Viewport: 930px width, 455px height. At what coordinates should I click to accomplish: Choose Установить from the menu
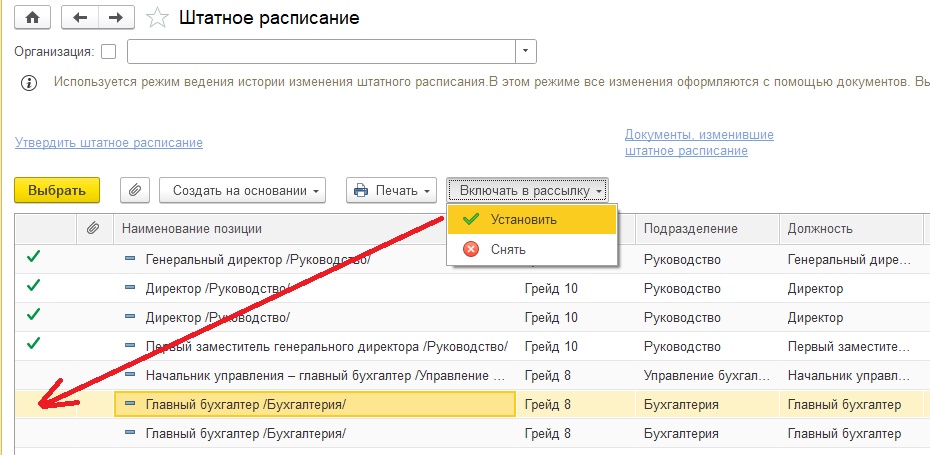coord(532,219)
